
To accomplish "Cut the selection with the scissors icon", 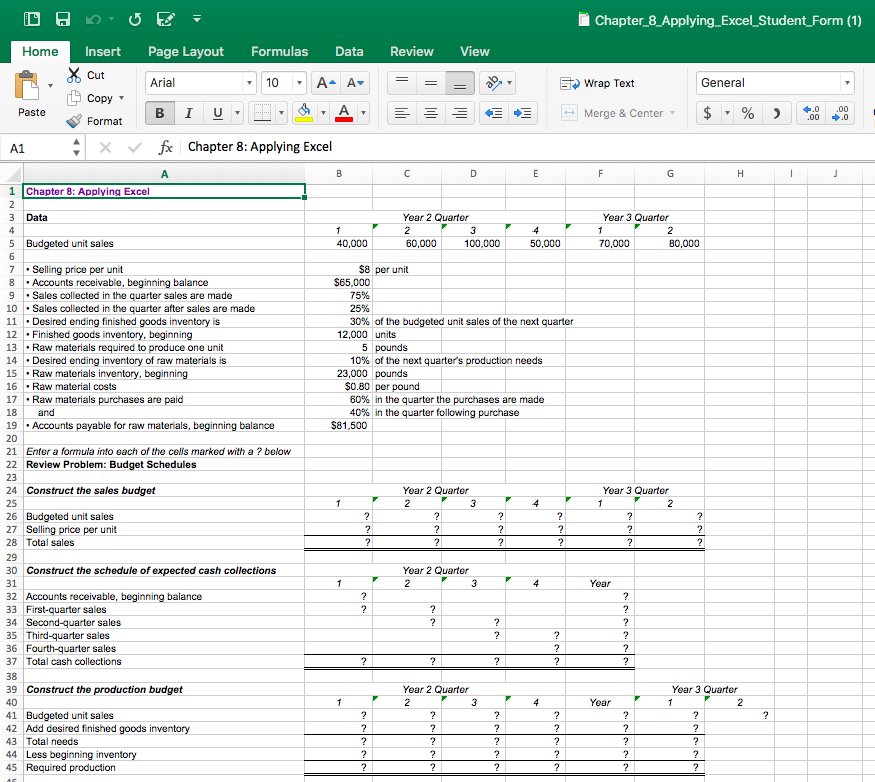I will pos(75,75).
